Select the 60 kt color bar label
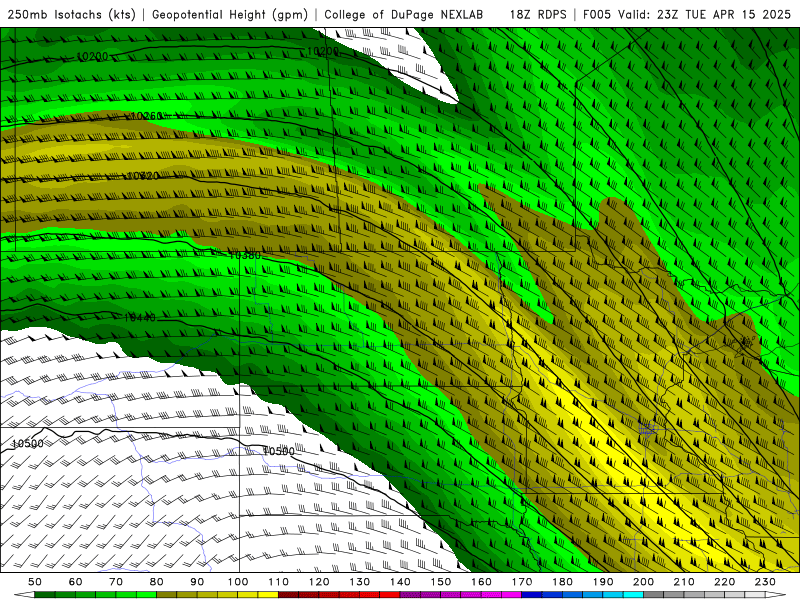The image size is (800, 600). [x=76, y=582]
